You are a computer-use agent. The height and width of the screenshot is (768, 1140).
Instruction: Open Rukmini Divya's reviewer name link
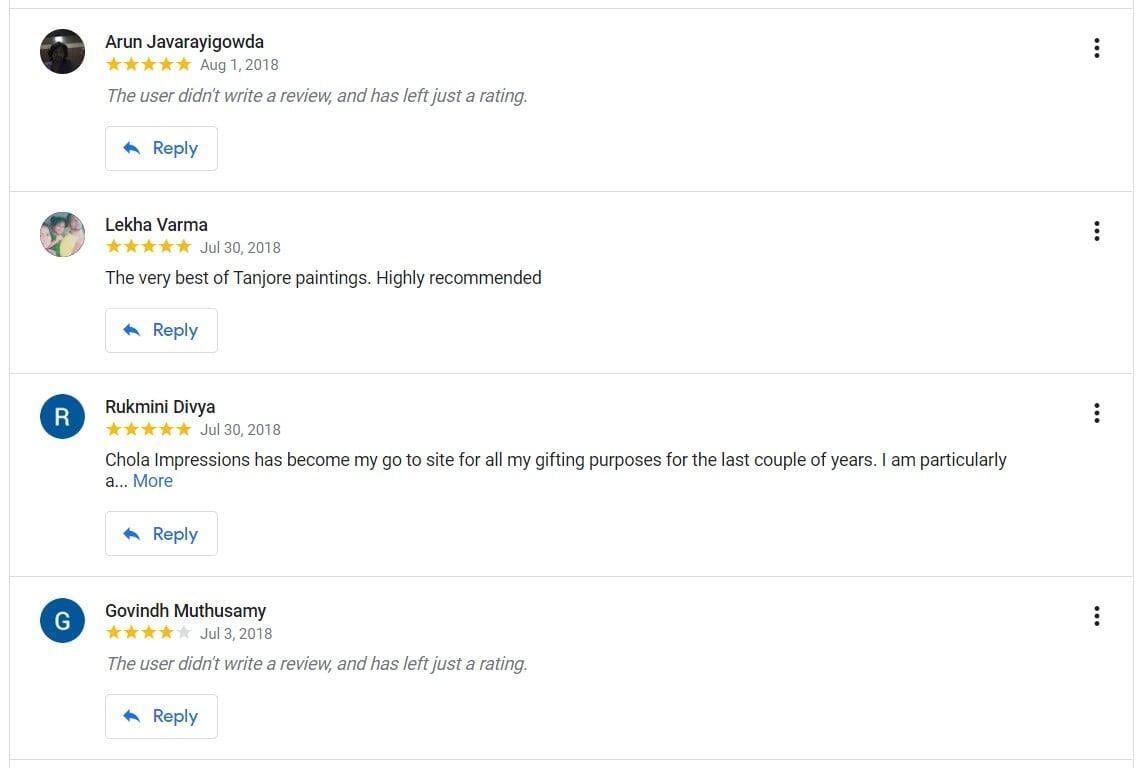160,407
